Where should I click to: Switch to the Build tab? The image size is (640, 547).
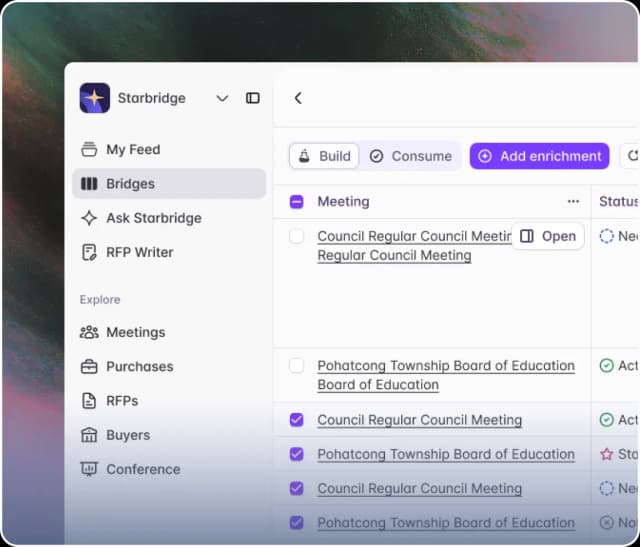324,156
